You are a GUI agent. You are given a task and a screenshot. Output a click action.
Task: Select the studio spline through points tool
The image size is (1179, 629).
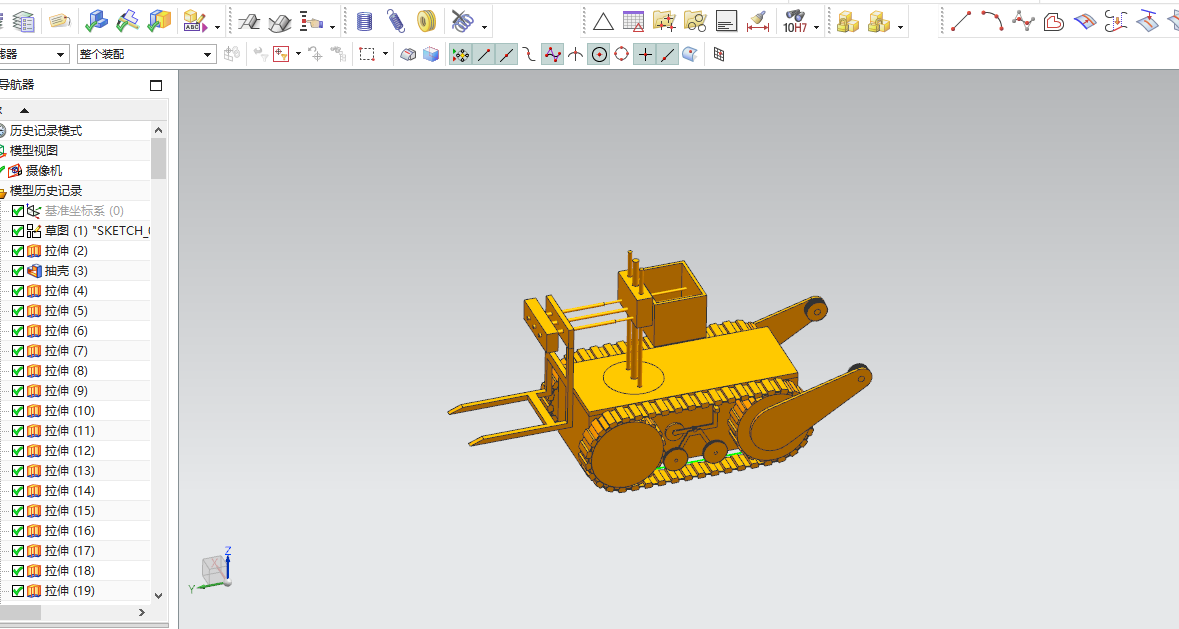pyautogui.click(x=1023, y=21)
